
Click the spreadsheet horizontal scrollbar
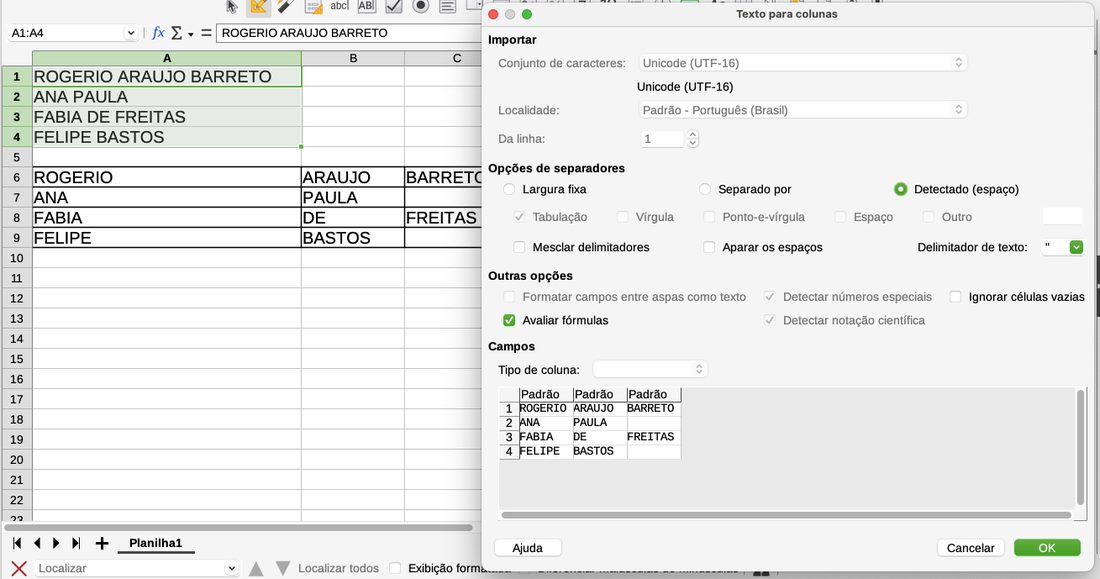[x=239, y=527]
